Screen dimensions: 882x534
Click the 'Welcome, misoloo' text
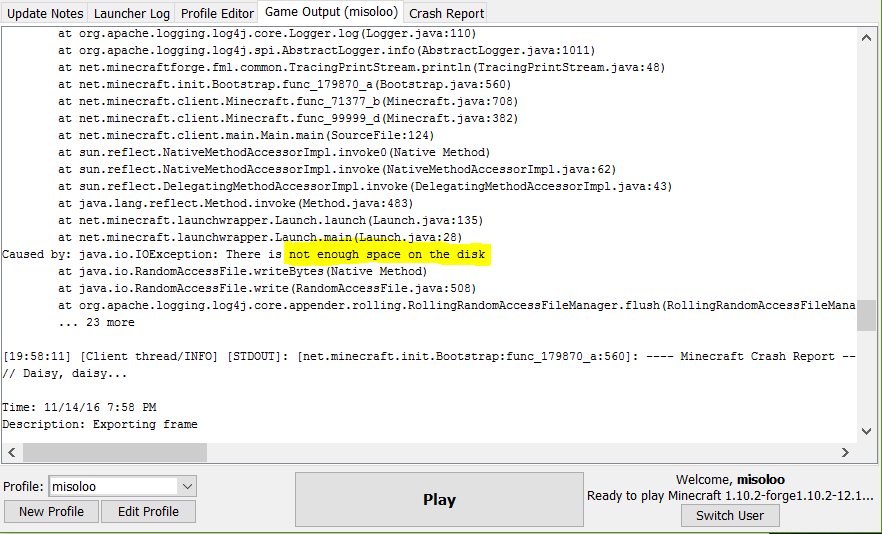730,480
